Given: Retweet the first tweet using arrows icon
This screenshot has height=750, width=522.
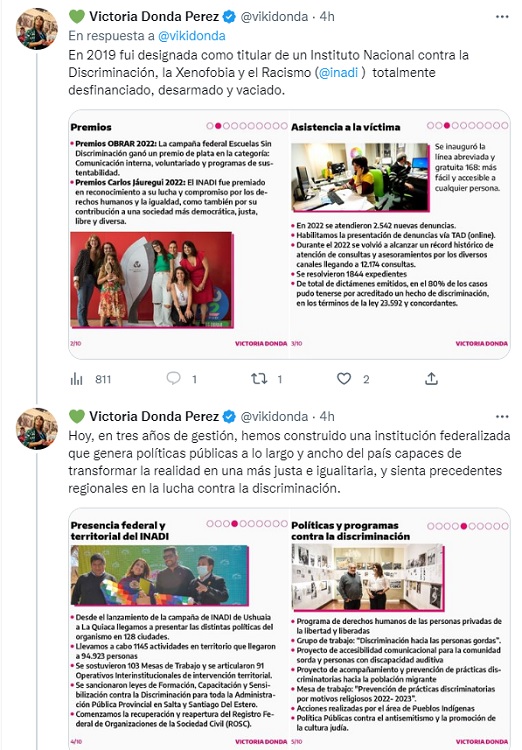Looking at the screenshot, I should pos(259,379).
